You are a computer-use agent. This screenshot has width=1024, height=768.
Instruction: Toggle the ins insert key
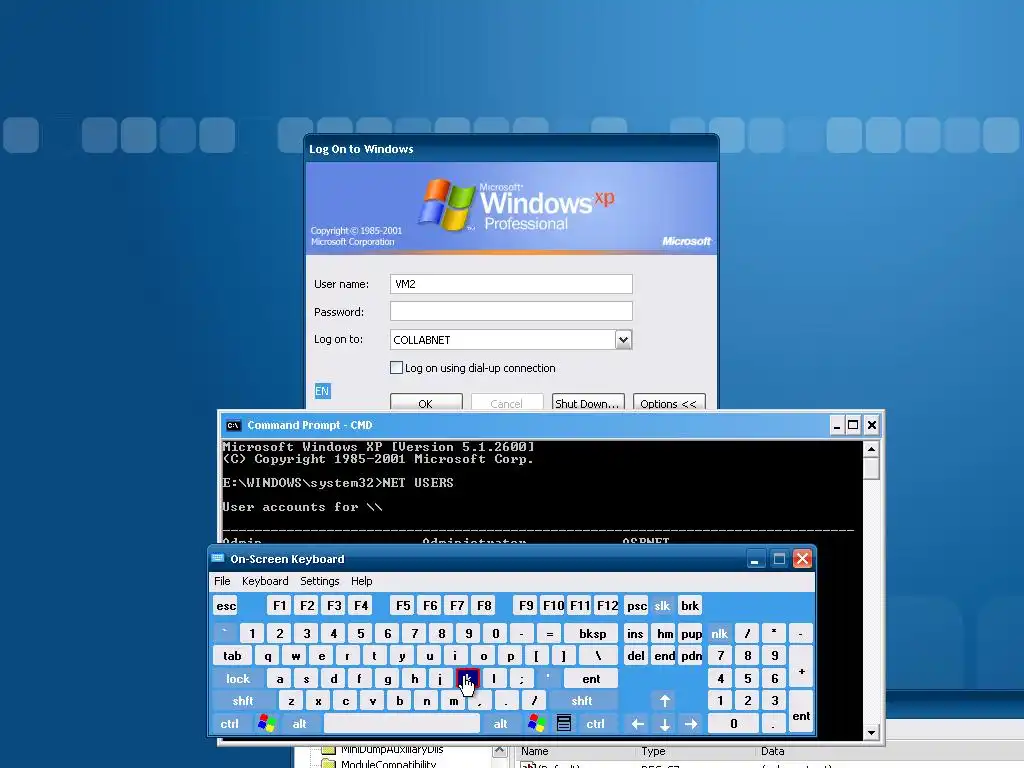(635, 633)
